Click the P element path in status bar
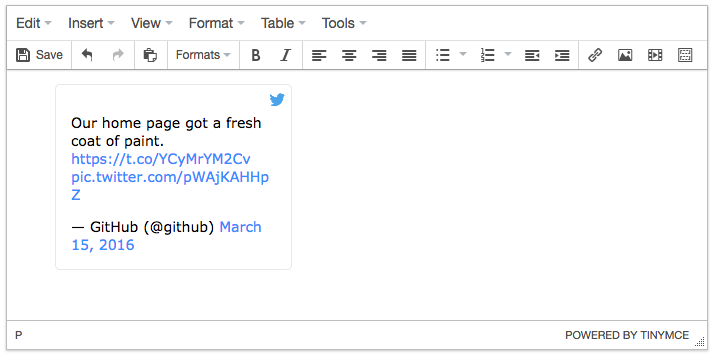 click(x=19, y=335)
